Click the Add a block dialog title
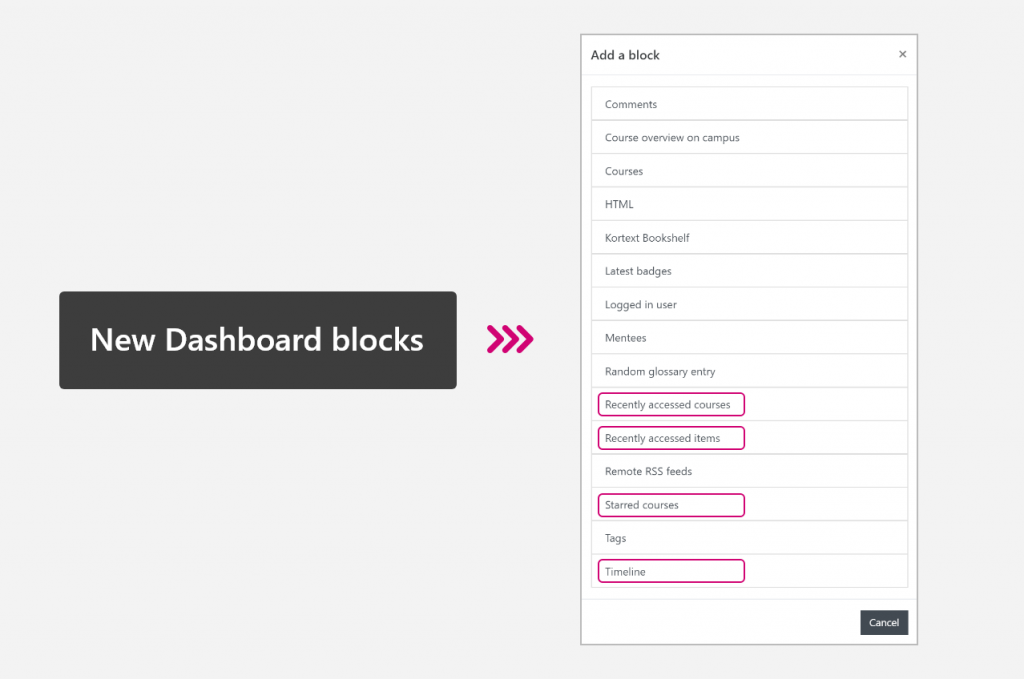 point(624,55)
